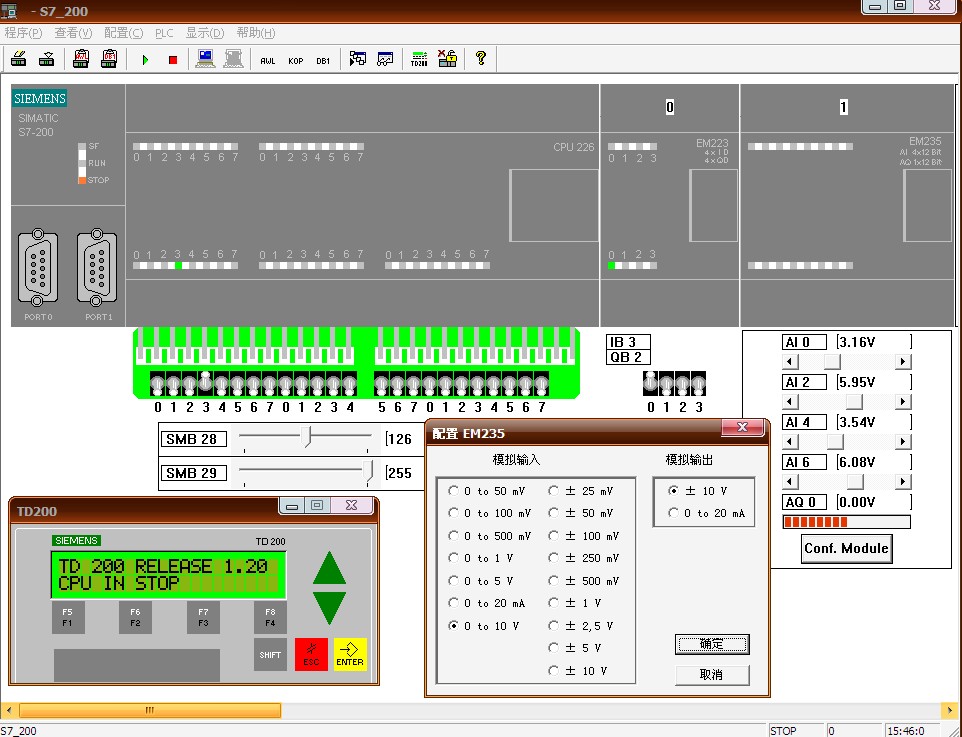Viewport: 962px width, 737px height.
Task: Click the red Stop icon in toolbar
Action: click(172, 60)
